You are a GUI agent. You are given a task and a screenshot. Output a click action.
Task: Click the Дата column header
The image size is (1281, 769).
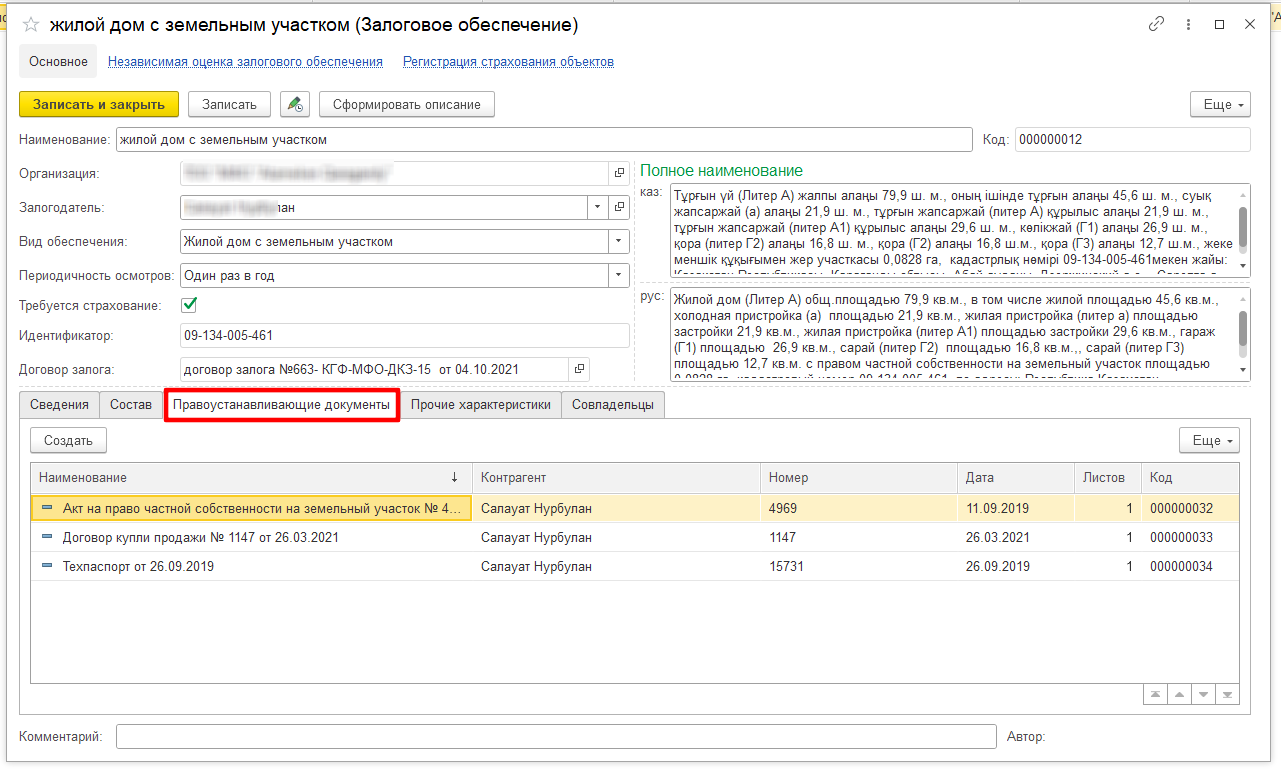point(1015,478)
